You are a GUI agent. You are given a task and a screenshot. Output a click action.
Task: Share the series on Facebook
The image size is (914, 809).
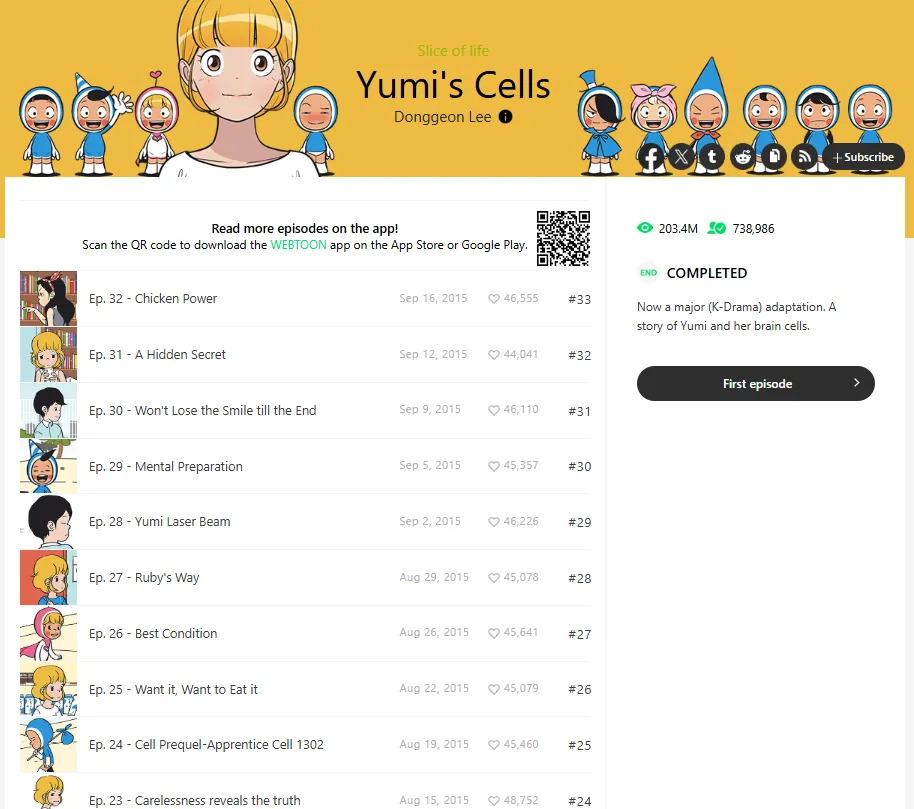click(x=651, y=157)
